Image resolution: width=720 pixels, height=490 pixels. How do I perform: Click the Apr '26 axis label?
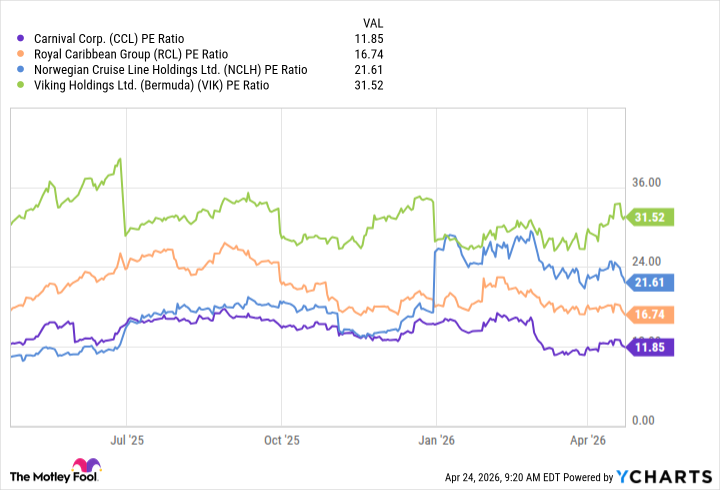[588, 439]
